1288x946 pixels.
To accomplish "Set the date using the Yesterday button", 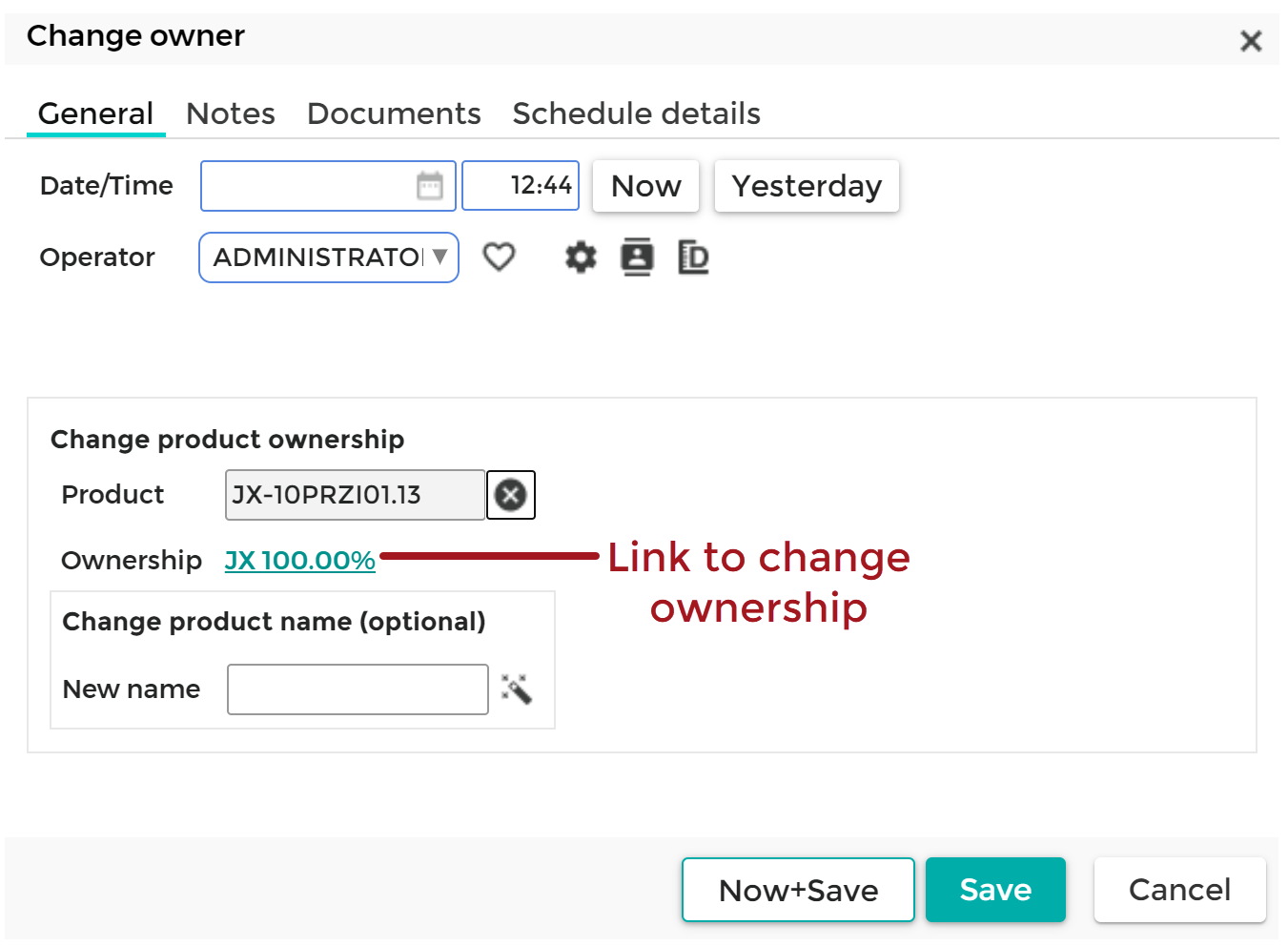I will (x=806, y=185).
